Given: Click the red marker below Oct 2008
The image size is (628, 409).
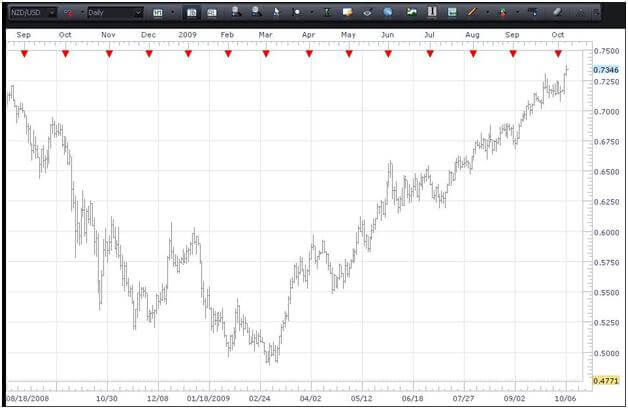Looking at the screenshot, I should (x=65, y=53).
